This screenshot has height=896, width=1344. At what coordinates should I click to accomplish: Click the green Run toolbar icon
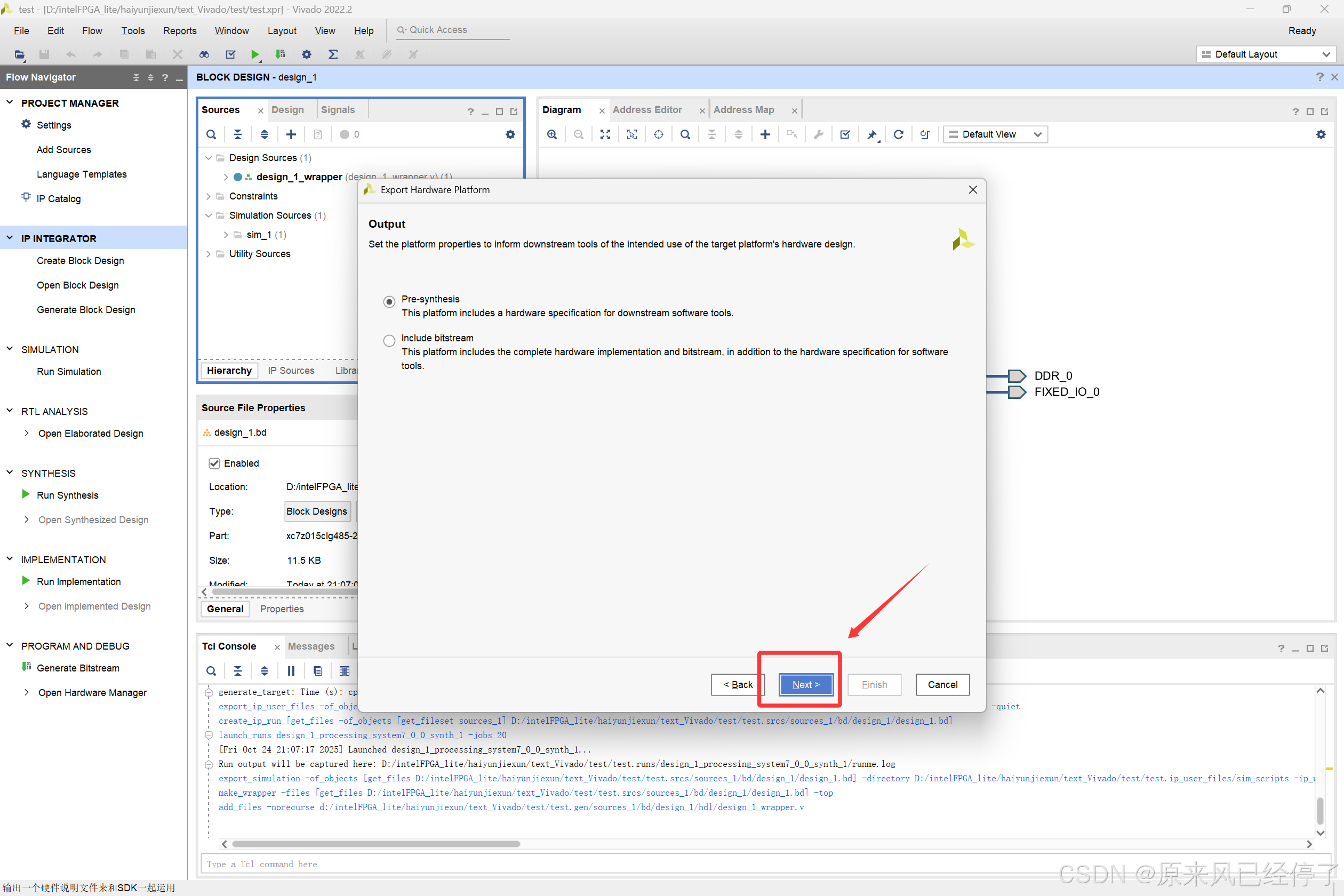tap(254, 54)
